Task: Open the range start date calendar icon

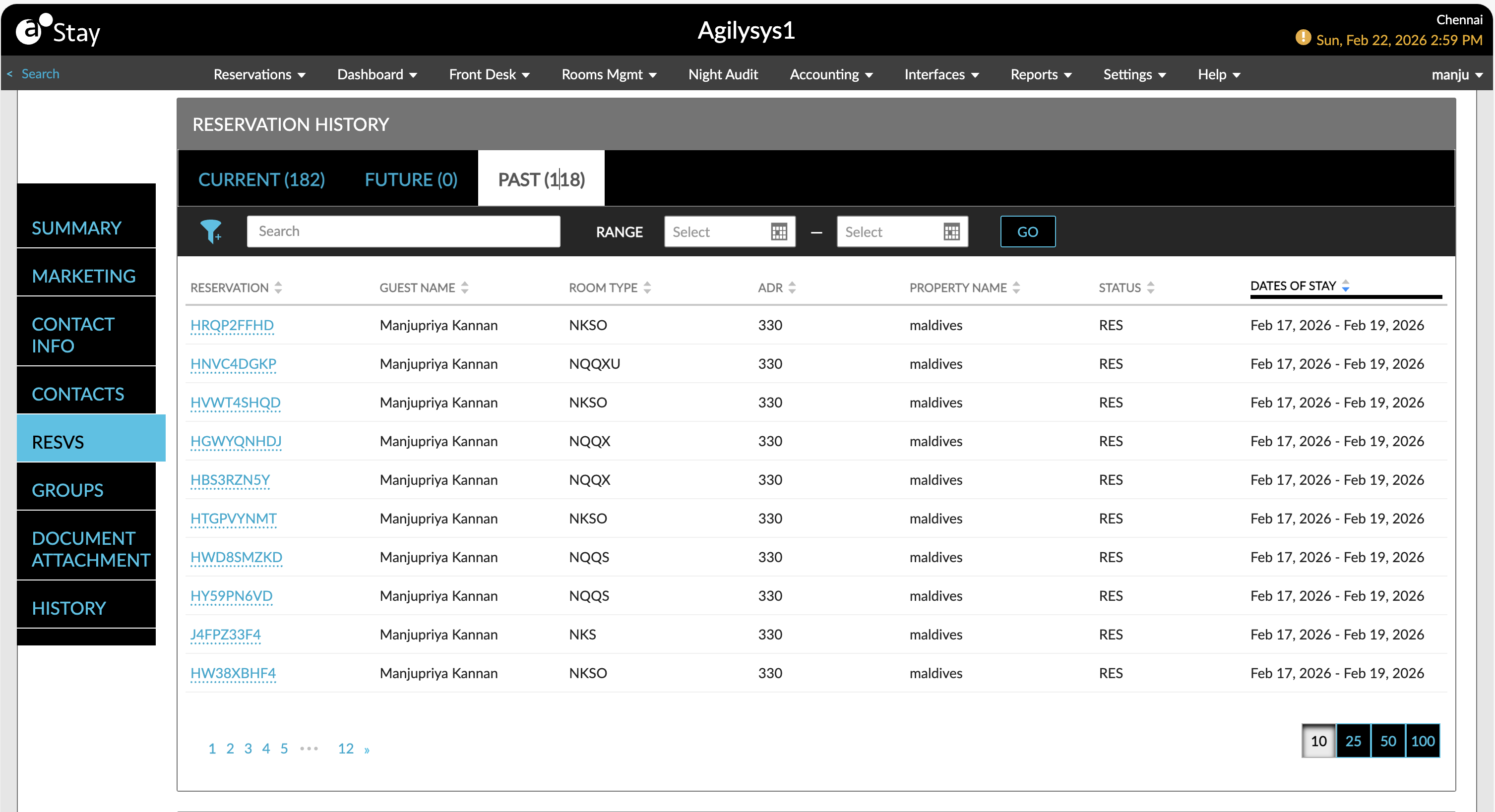Action: point(779,232)
